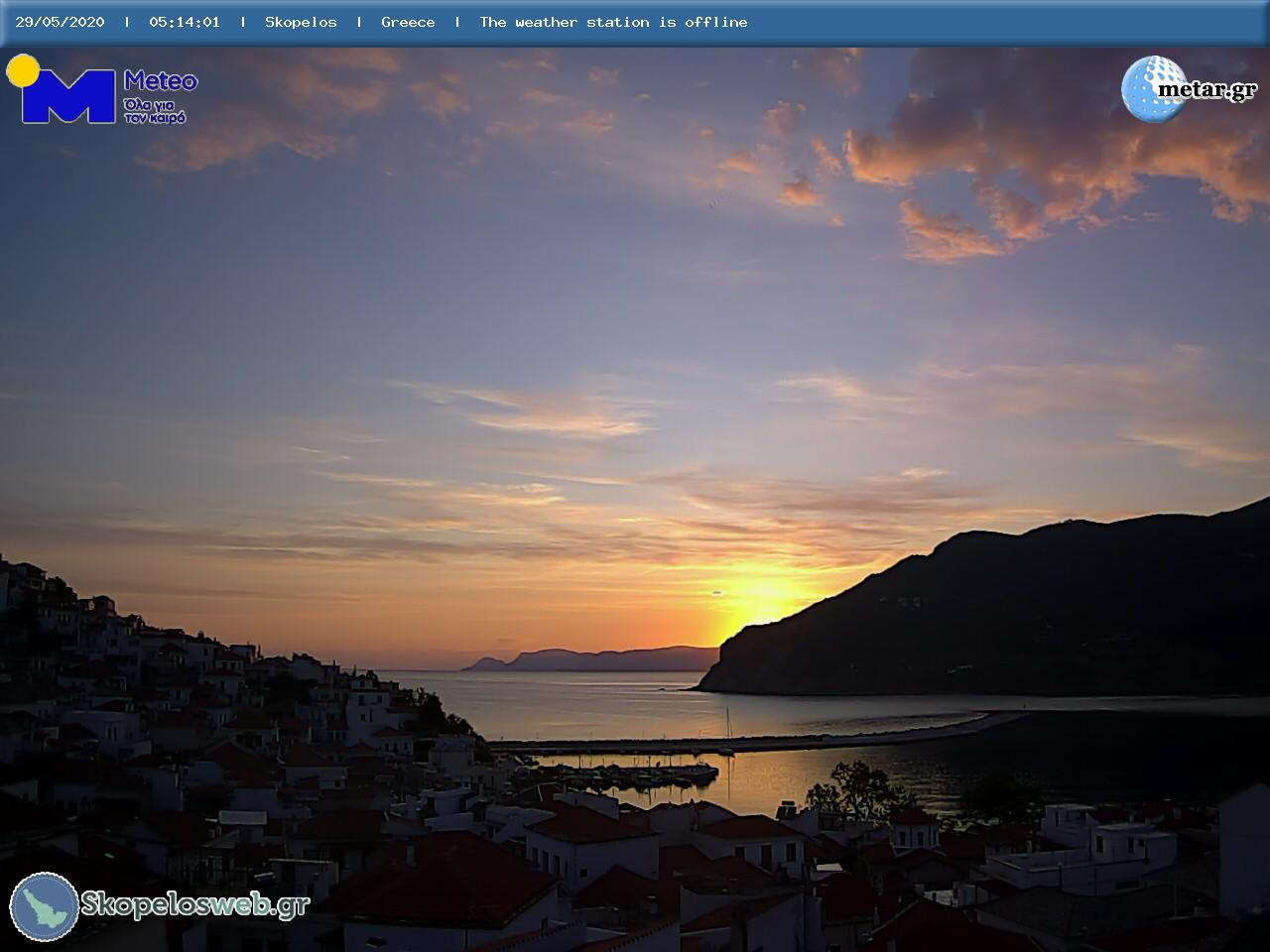Click the Skopelos location label

click(x=301, y=22)
